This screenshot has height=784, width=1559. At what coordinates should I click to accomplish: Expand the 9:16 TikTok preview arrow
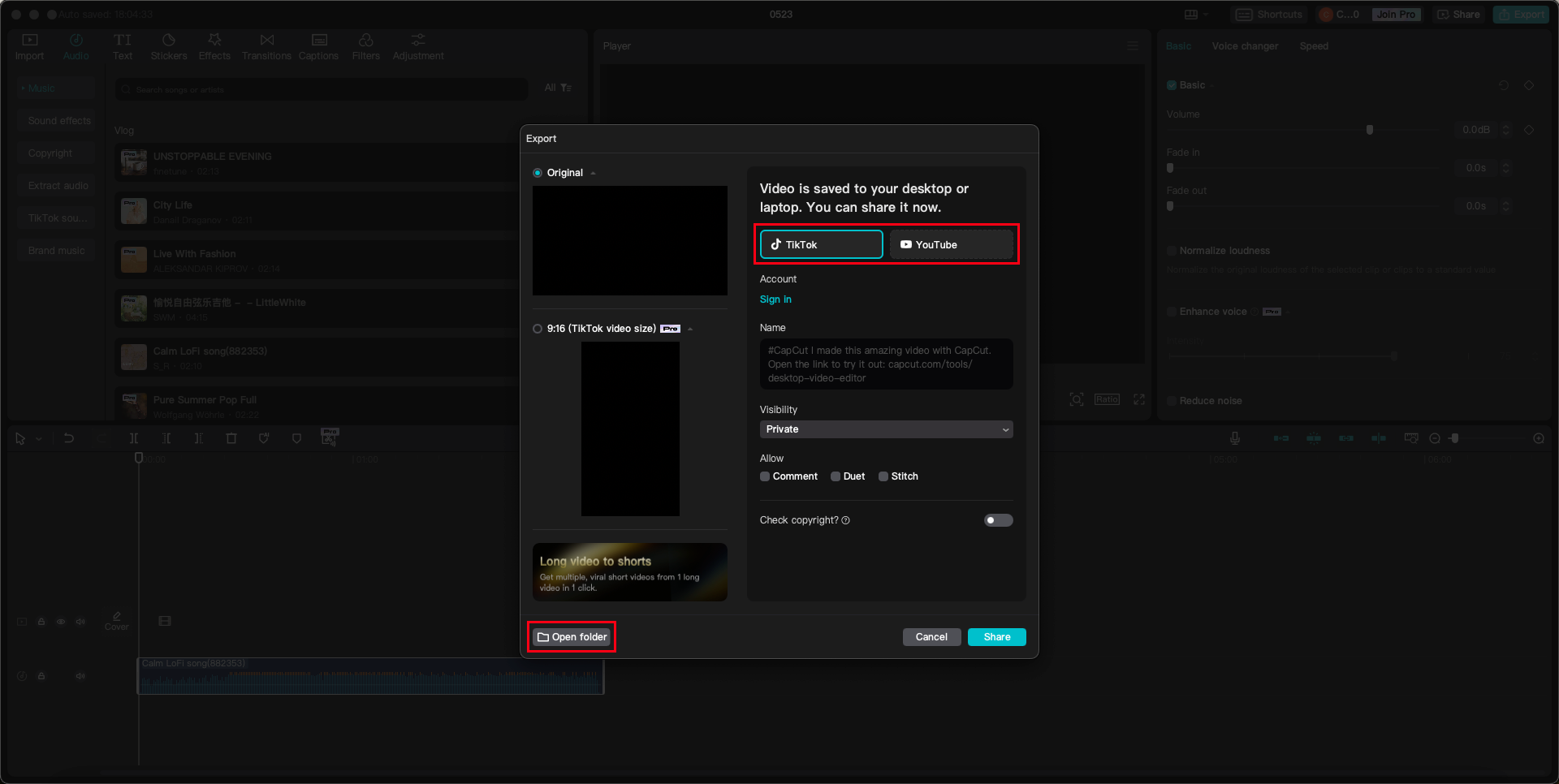coord(690,329)
